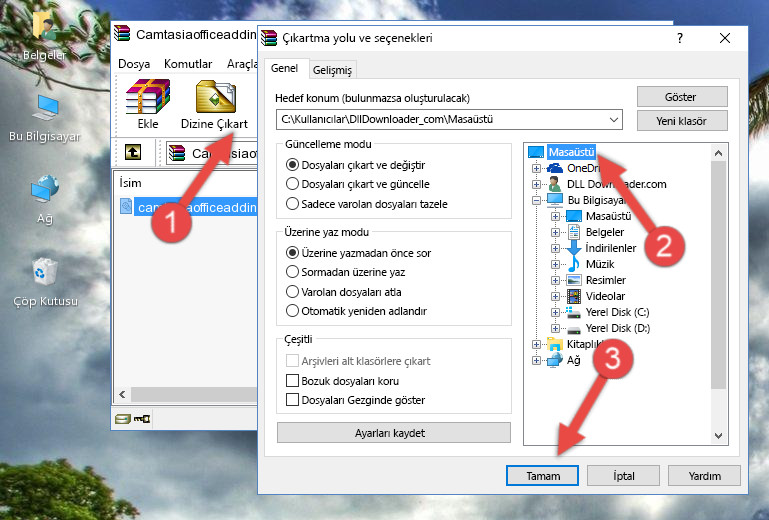Expand the Yerel Disk (C:) node

click(x=555, y=312)
